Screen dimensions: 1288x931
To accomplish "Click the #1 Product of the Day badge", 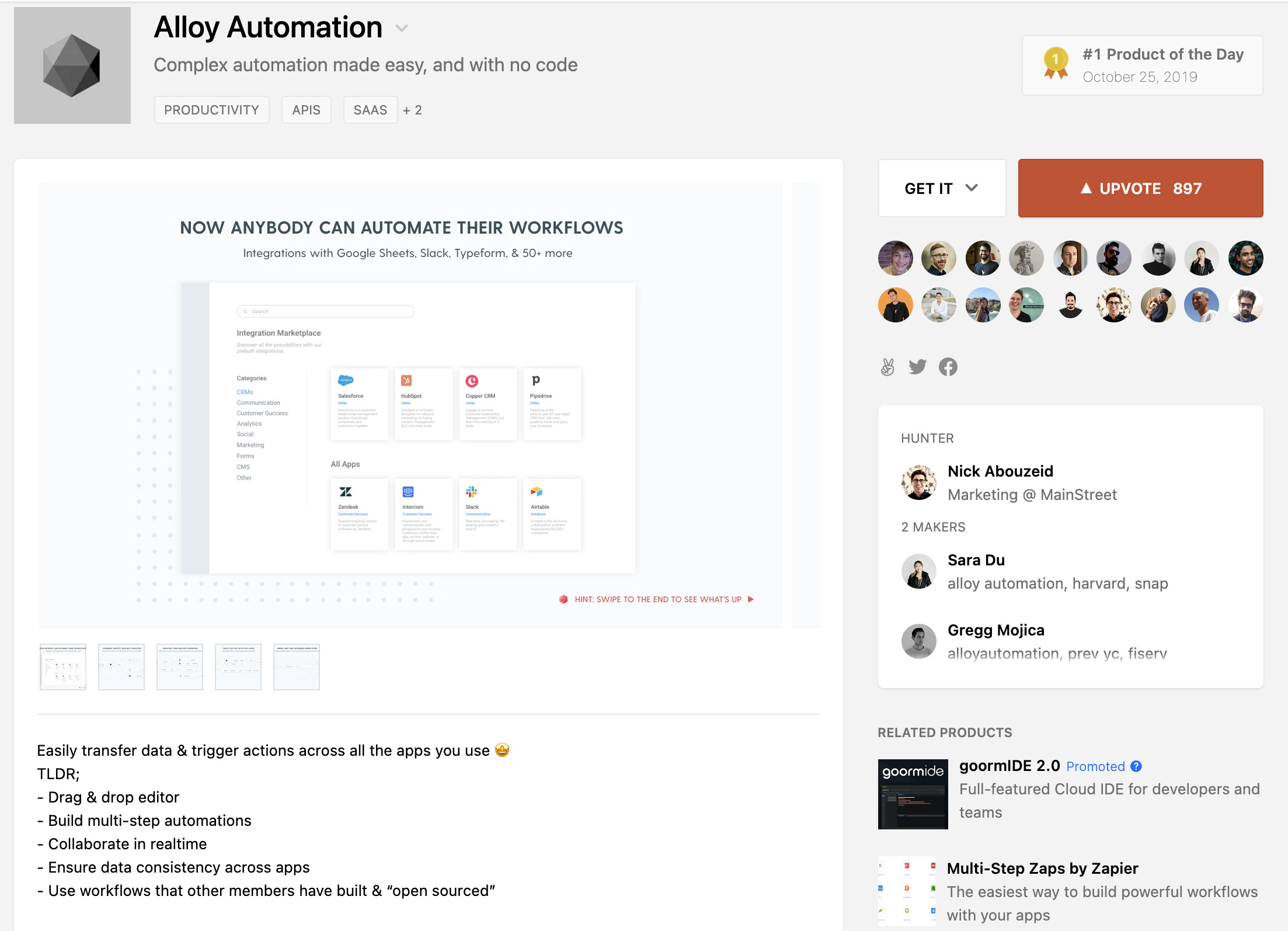I will [1142, 65].
